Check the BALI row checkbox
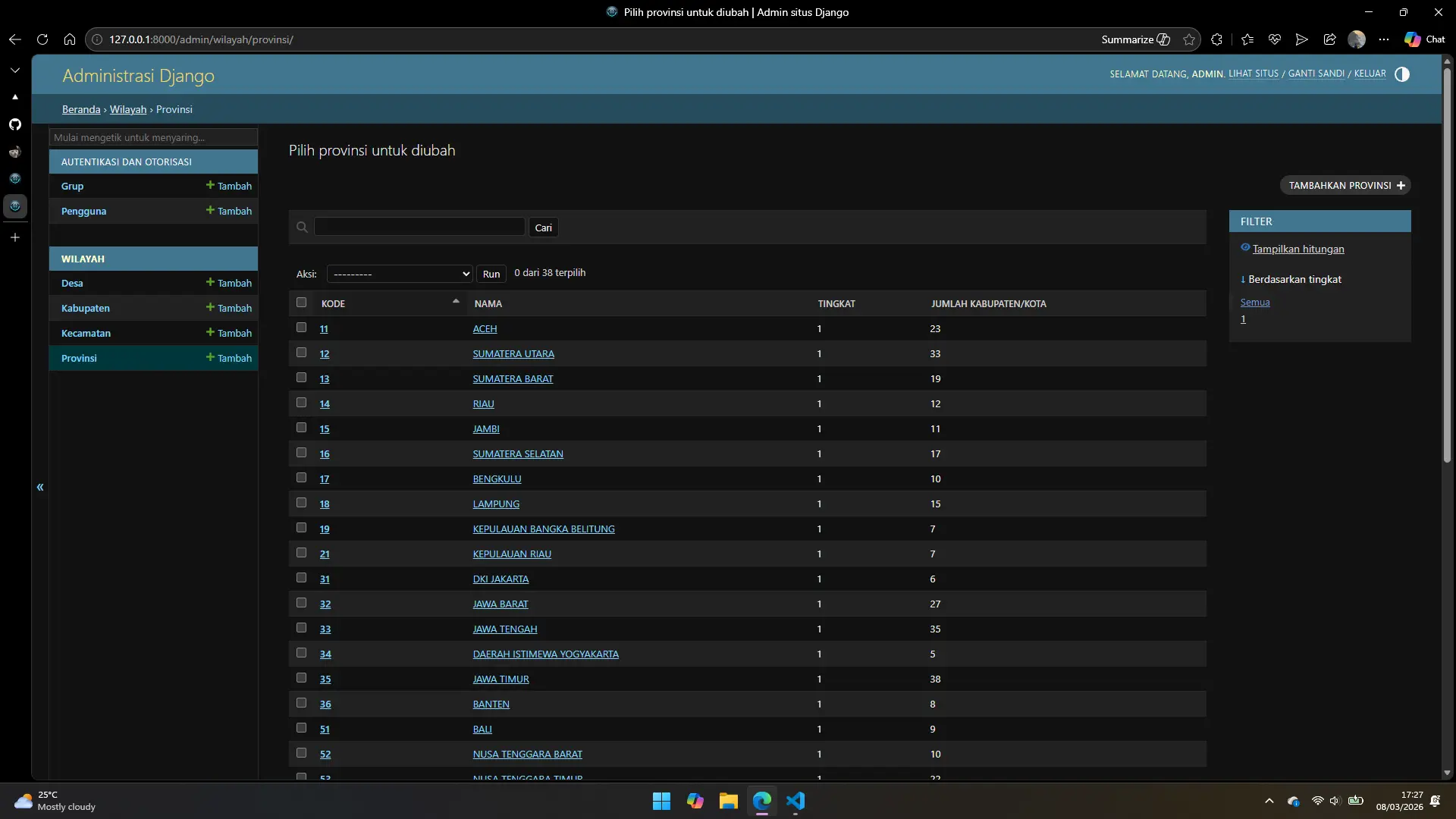This screenshot has height=819, width=1456. [301, 728]
